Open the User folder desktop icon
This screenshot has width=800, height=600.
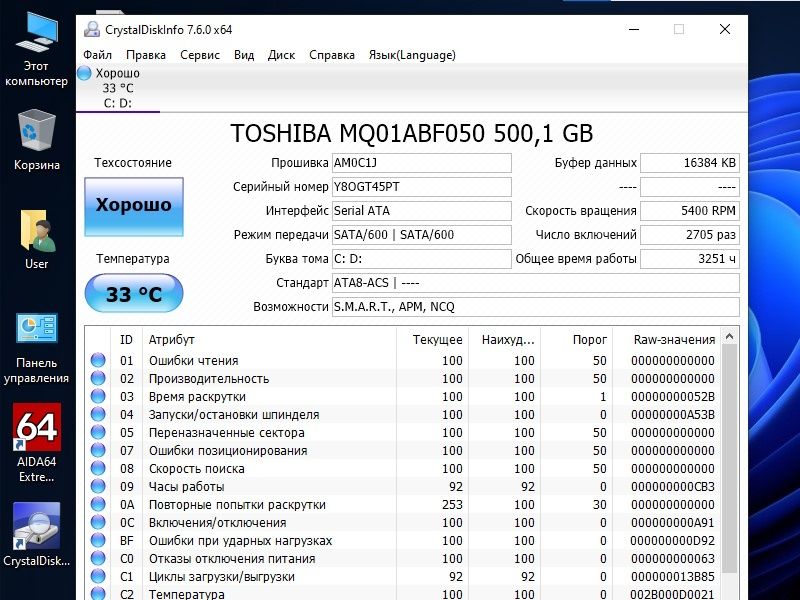[x=36, y=239]
